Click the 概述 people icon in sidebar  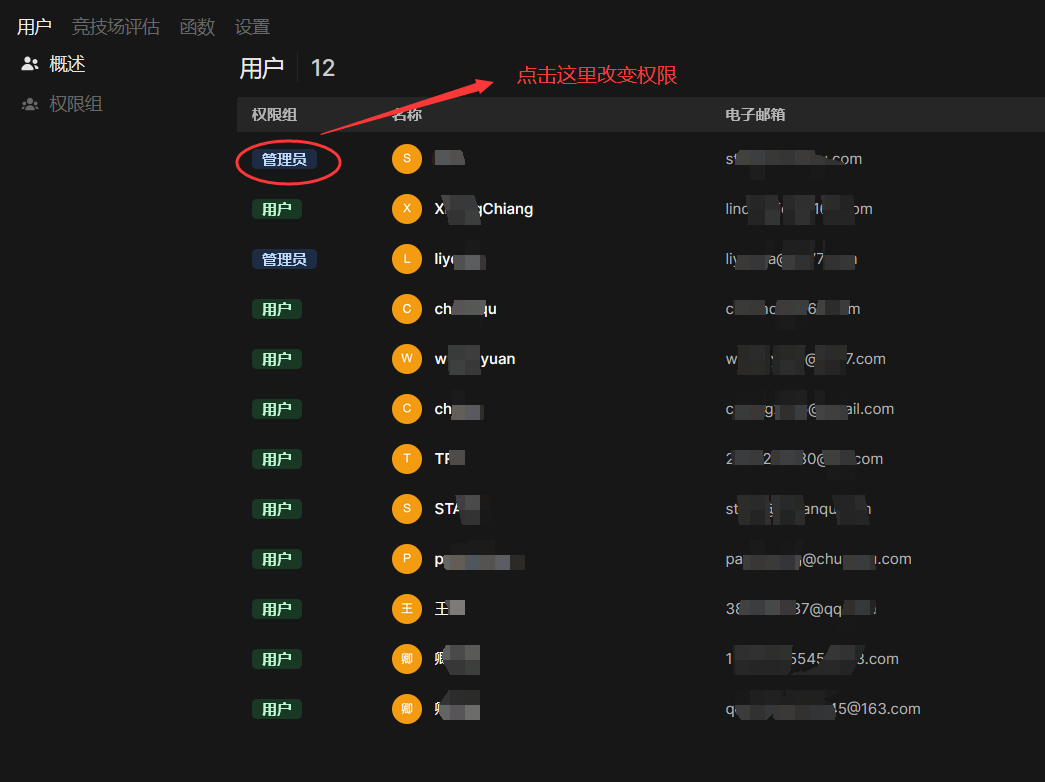[x=30, y=64]
